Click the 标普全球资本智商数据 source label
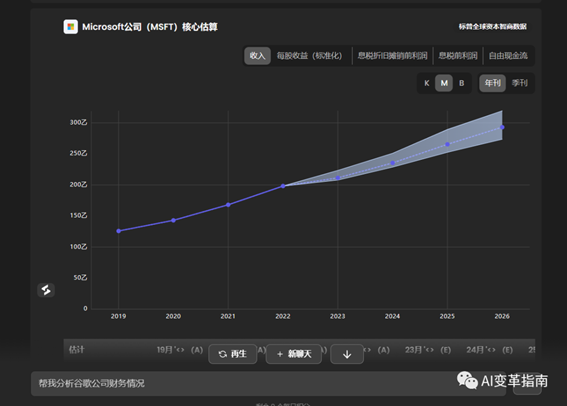Image resolution: width=567 pixels, height=406 pixels. pyautogui.click(x=493, y=27)
